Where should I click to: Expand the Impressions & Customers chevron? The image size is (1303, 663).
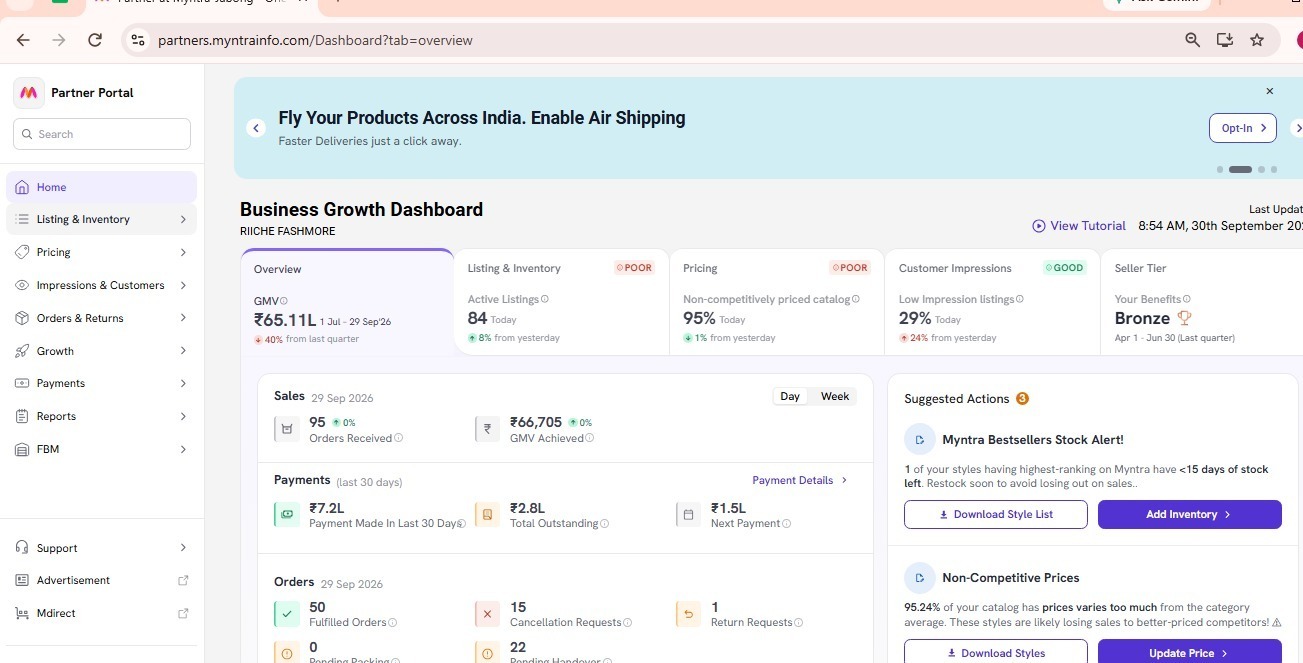click(x=183, y=285)
